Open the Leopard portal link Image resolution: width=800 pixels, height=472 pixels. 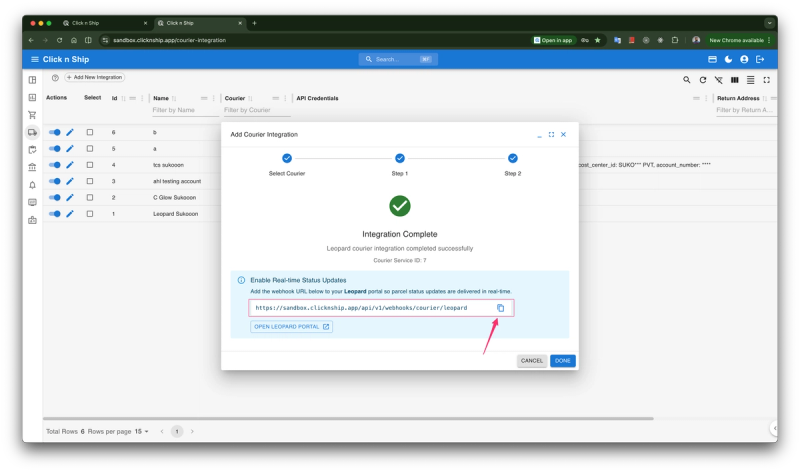(x=291, y=327)
